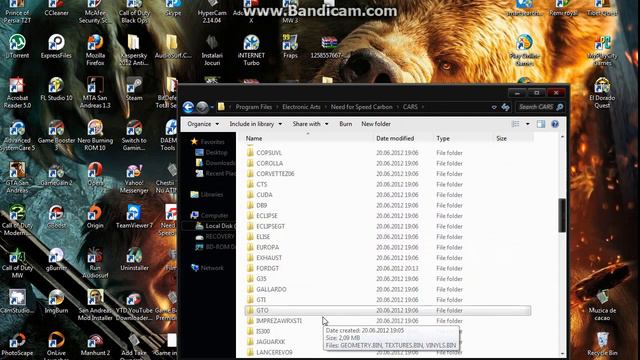Launch GTA San Andreas desktop icon
Image resolution: width=640 pixels, height=360 pixels.
pyautogui.click(x=17, y=178)
